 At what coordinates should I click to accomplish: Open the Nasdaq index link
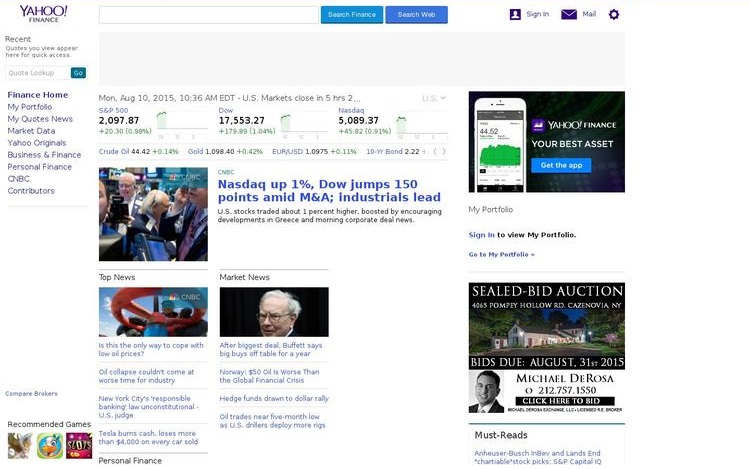tap(351, 110)
